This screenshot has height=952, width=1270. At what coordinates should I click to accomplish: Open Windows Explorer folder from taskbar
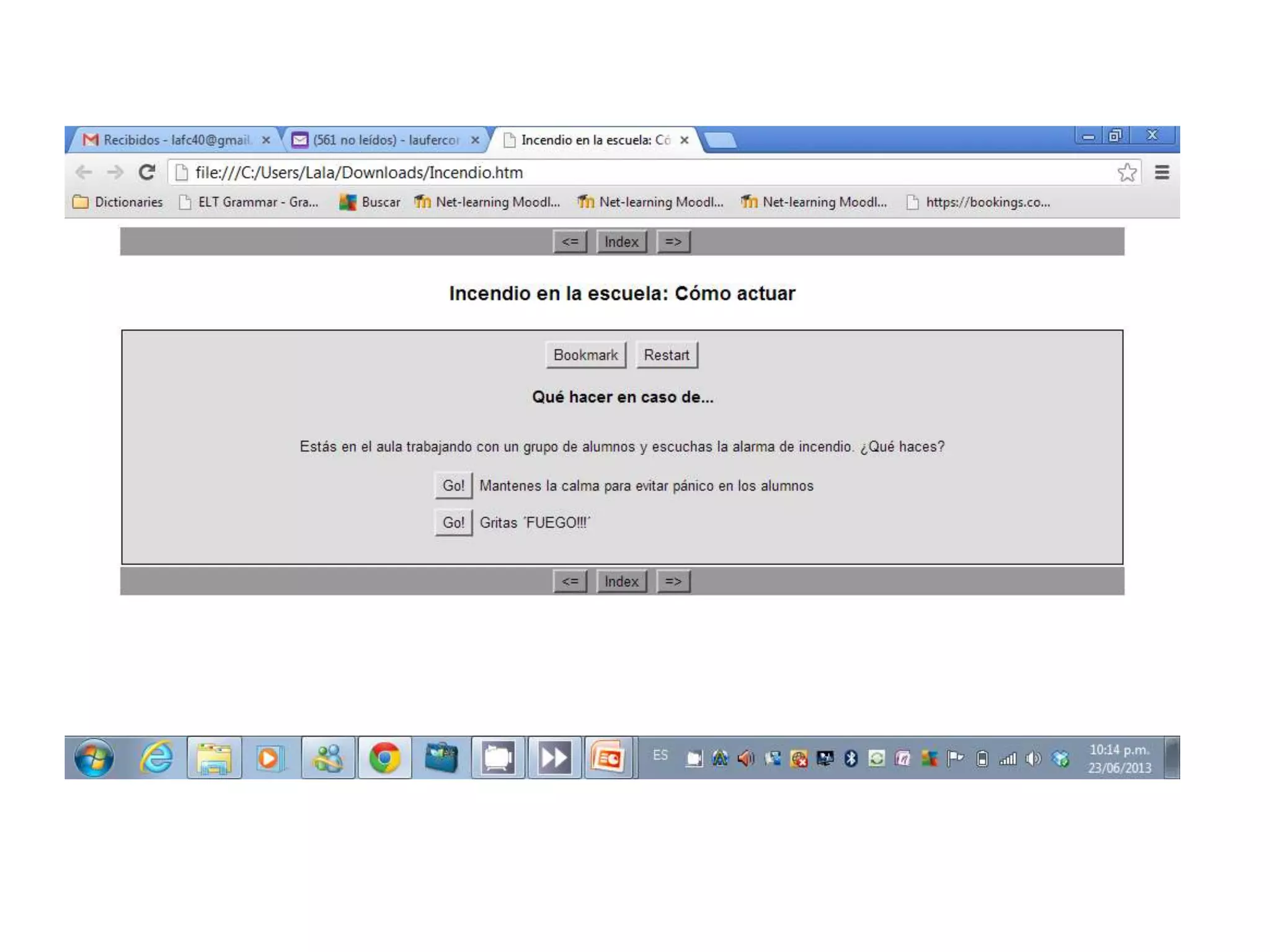point(214,757)
